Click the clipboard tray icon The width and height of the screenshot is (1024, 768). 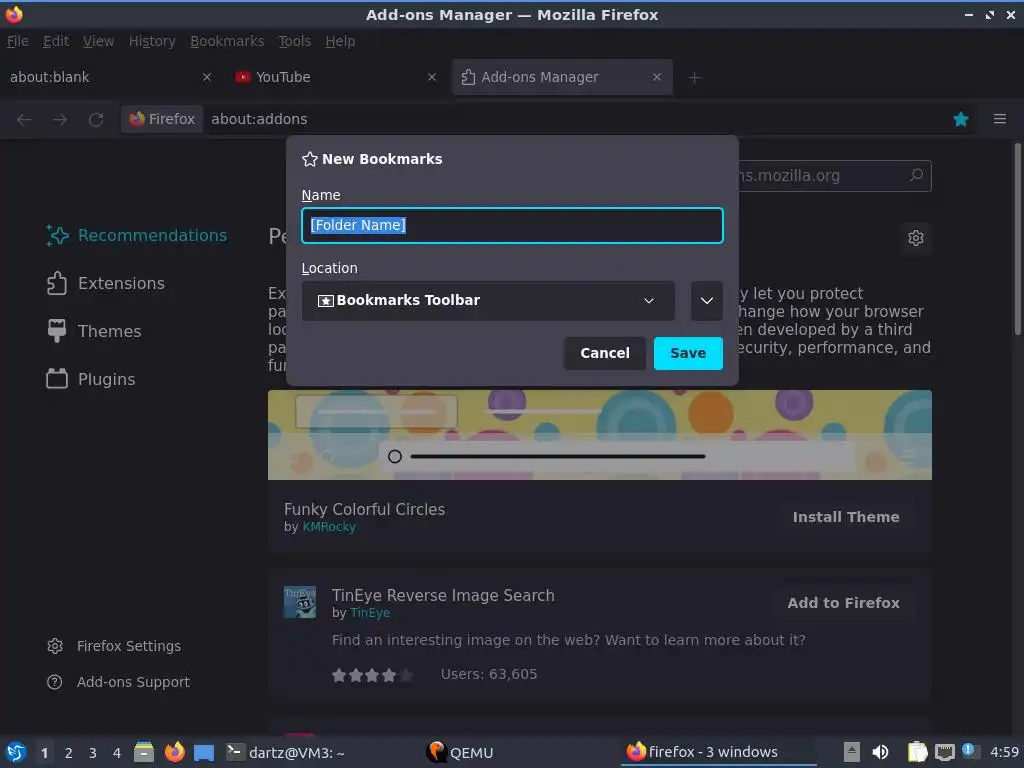tap(918, 752)
